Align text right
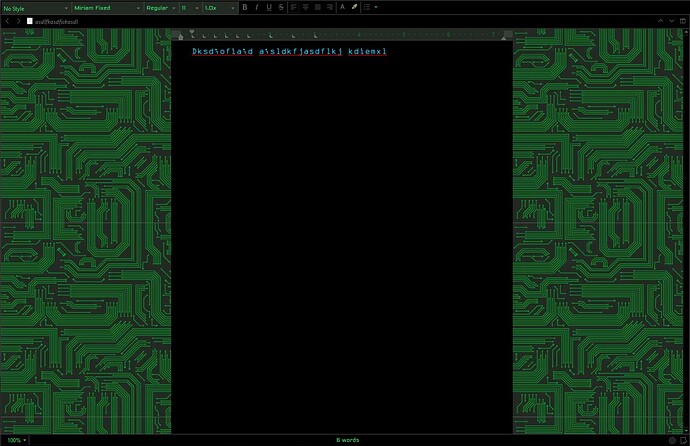The width and height of the screenshot is (690, 446). [330, 7]
